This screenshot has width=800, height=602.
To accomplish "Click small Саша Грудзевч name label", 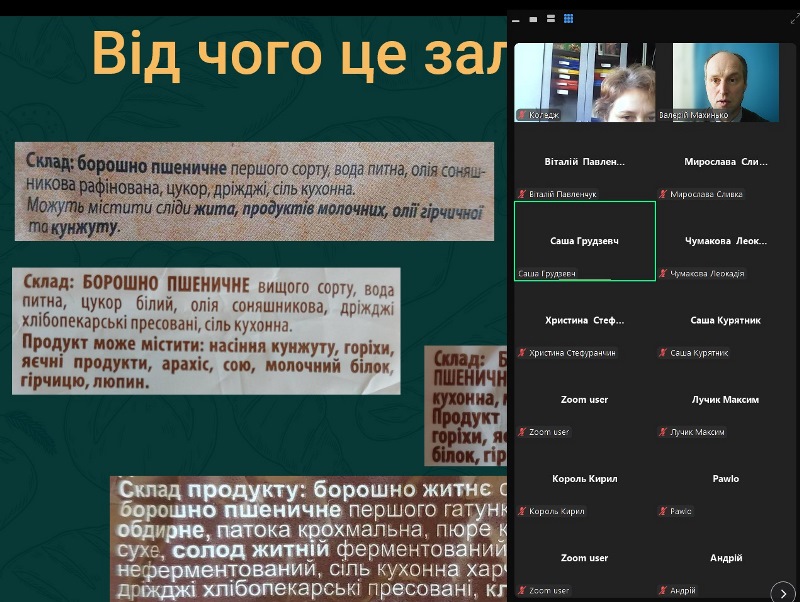I will 546,273.
